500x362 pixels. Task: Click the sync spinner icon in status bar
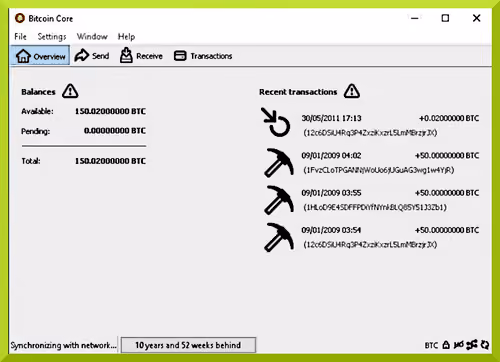[x=485, y=345]
